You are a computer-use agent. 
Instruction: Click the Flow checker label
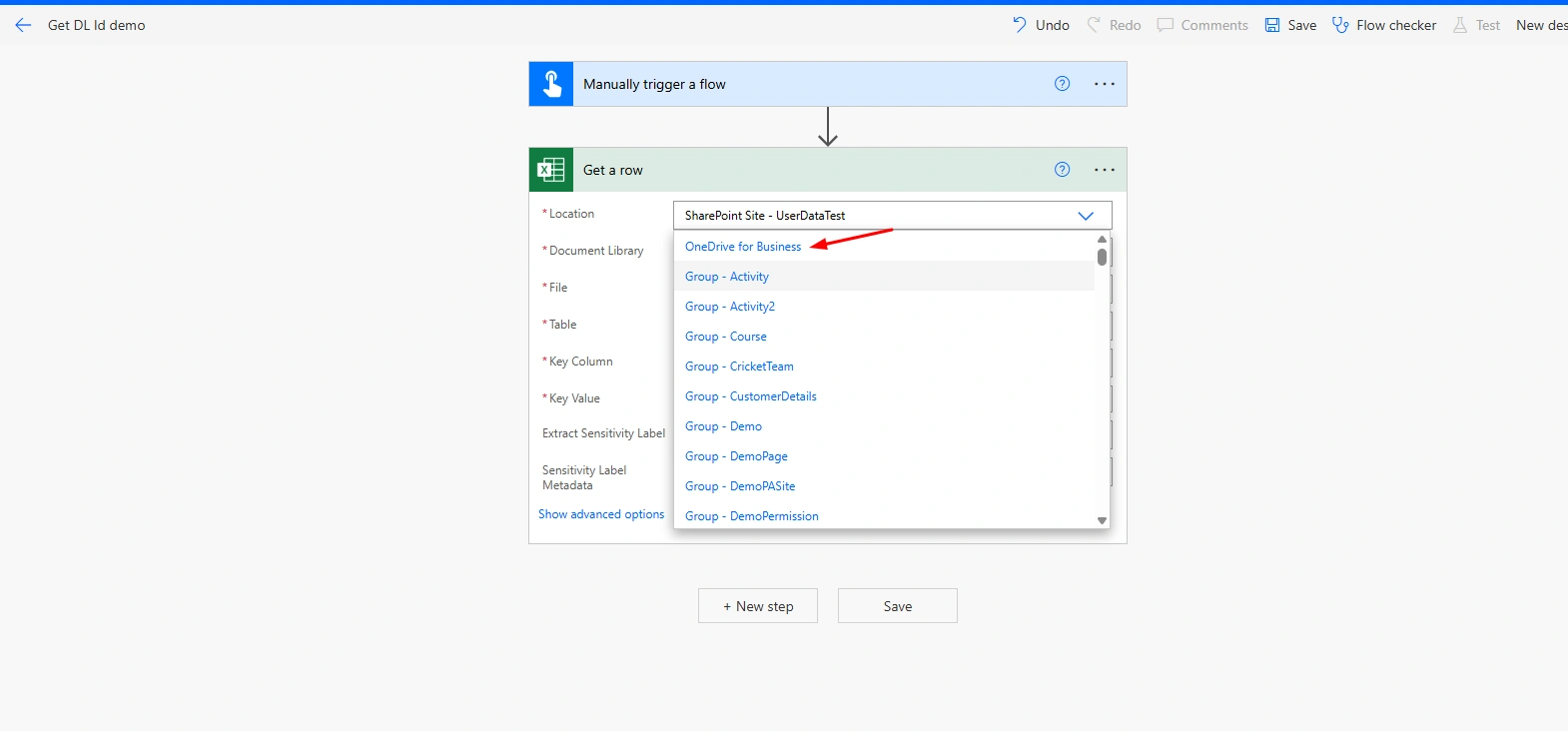tap(1396, 25)
